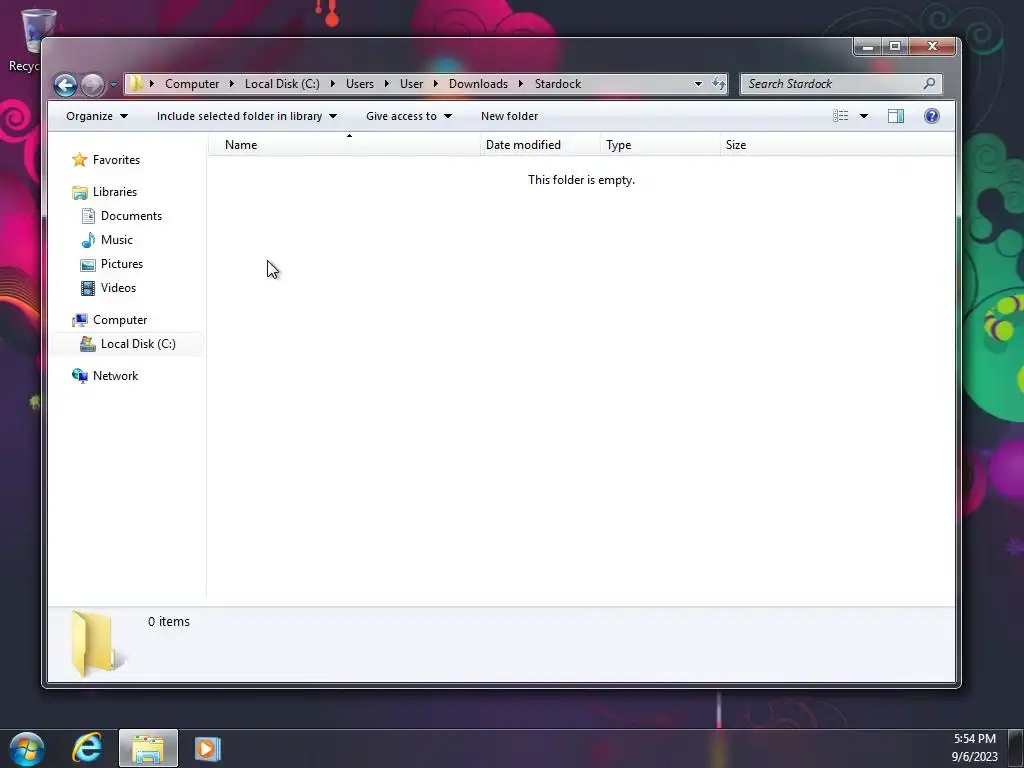Screen dimensions: 1024x768
Task: Open the Videos library
Action: [118, 288]
